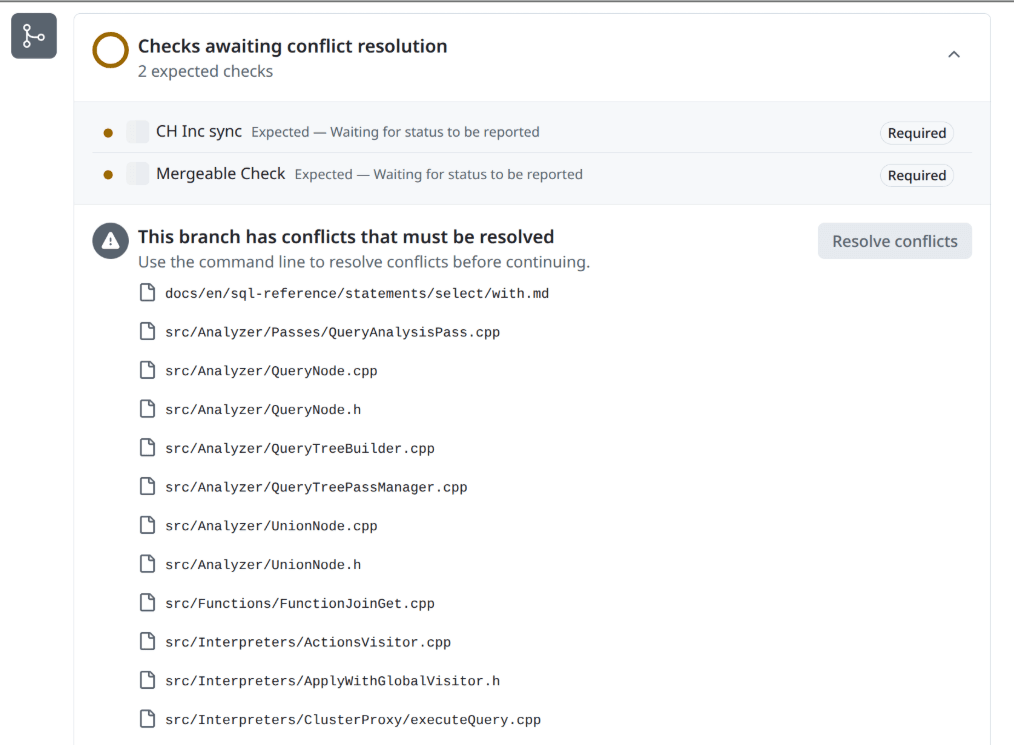Screen dimensions: 1014x745
Task: Click the CH Inc sync avatar icon
Action: pos(138,132)
